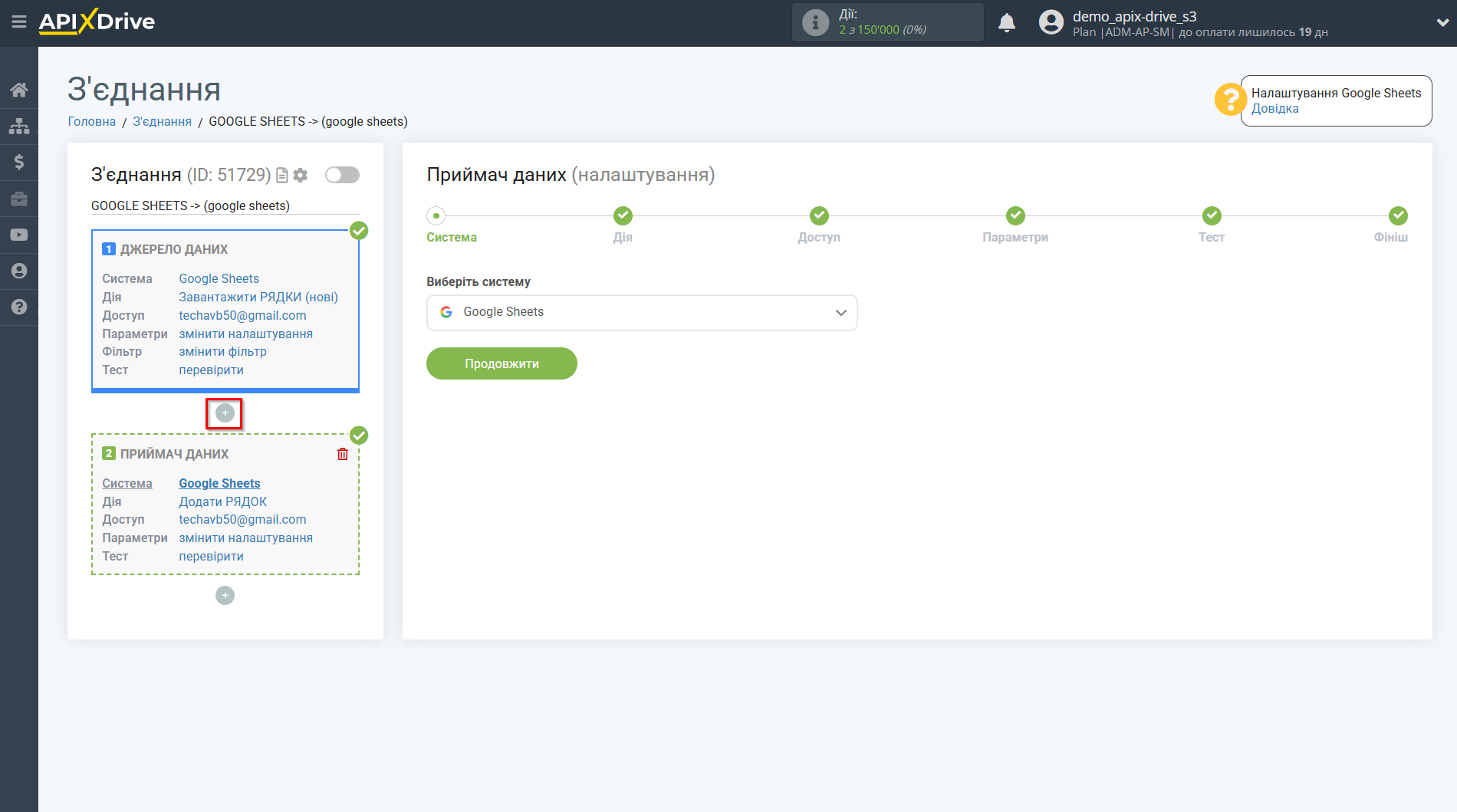Click the Фільтр label in the source block
Viewport: 1457px width, 812px height.
click(x=122, y=352)
